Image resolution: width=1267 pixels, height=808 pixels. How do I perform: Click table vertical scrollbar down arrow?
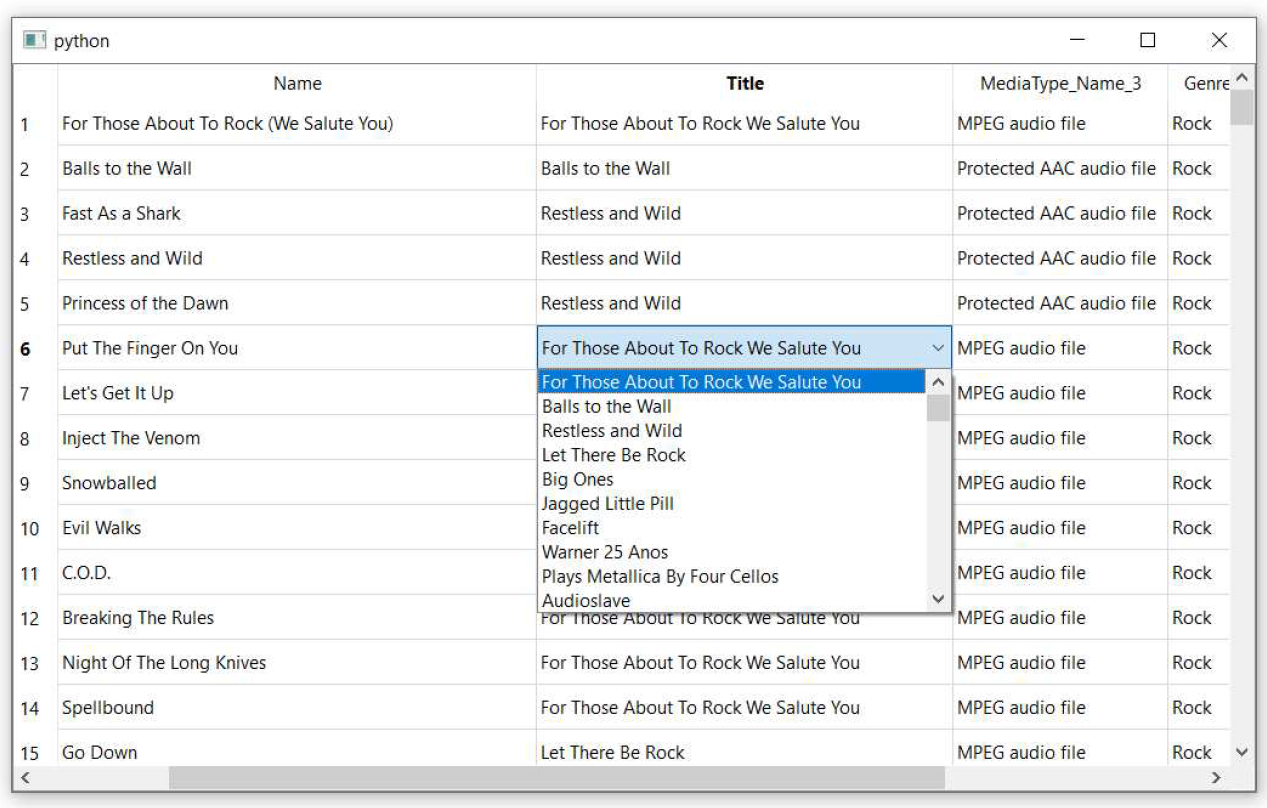(1242, 752)
